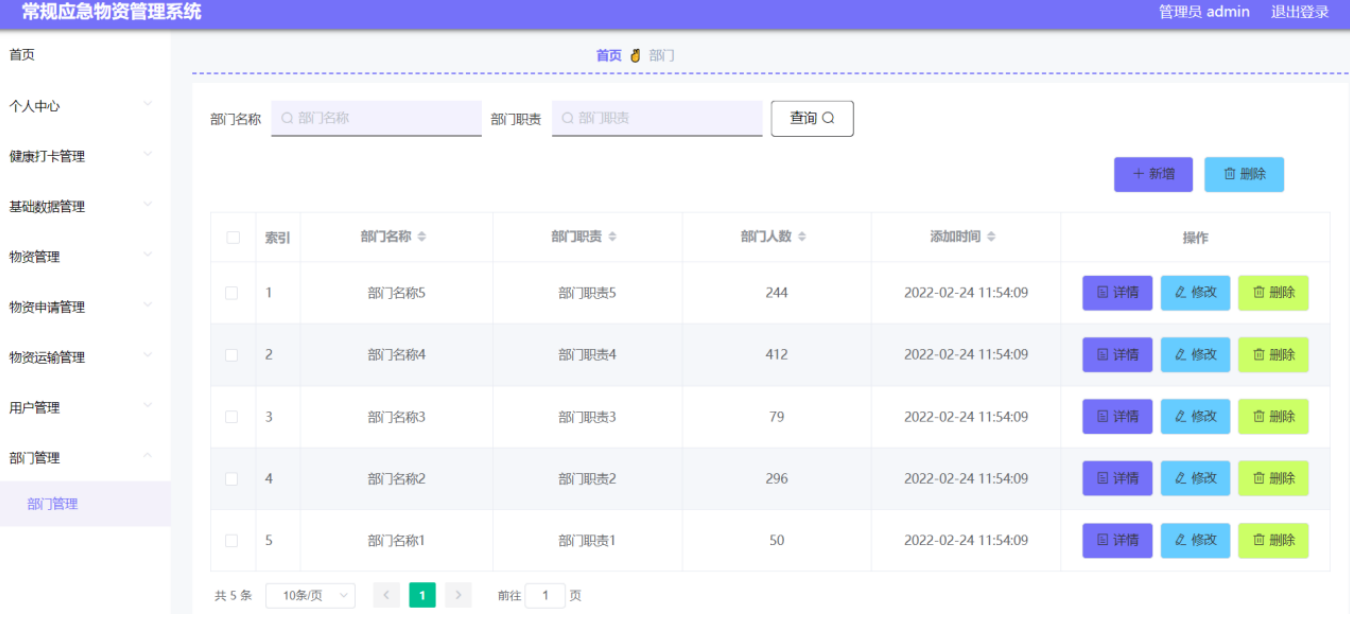The height and width of the screenshot is (619, 1350).
Task: Click the sort arrows beside 部门名称 header
Action: click(x=422, y=237)
